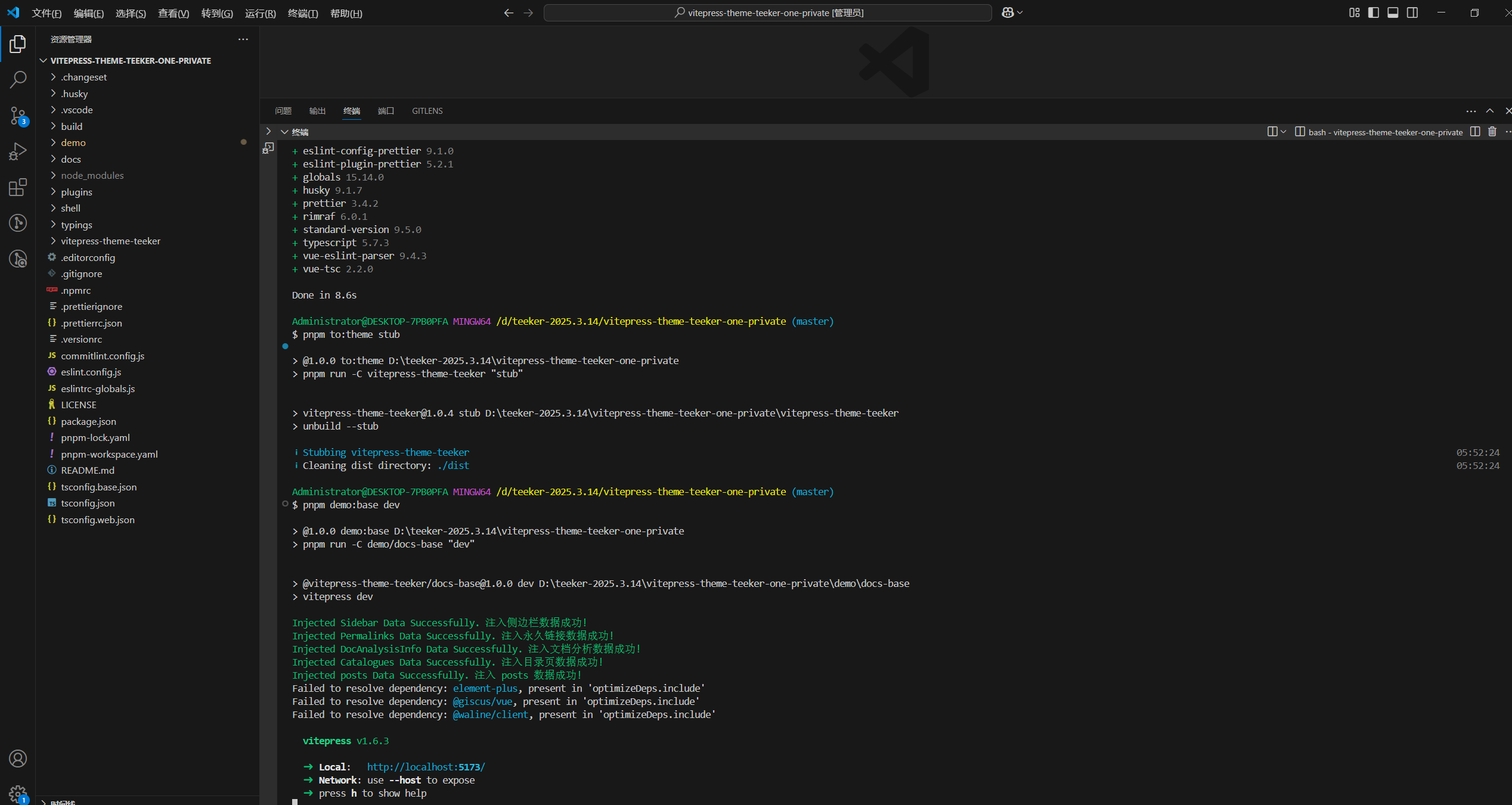The height and width of the screenshot is (805, 1512).
Task: Open README.md file
Action: [147, 470]
